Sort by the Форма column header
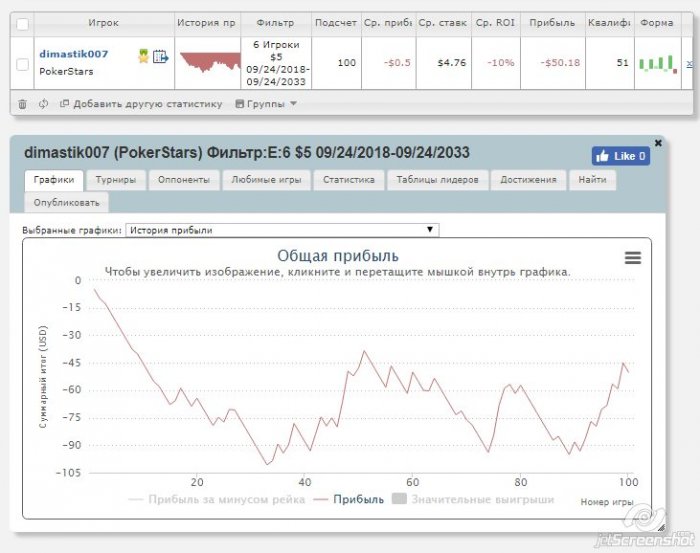The width and height of the screenshot is (700, 553). click(657, 23)
